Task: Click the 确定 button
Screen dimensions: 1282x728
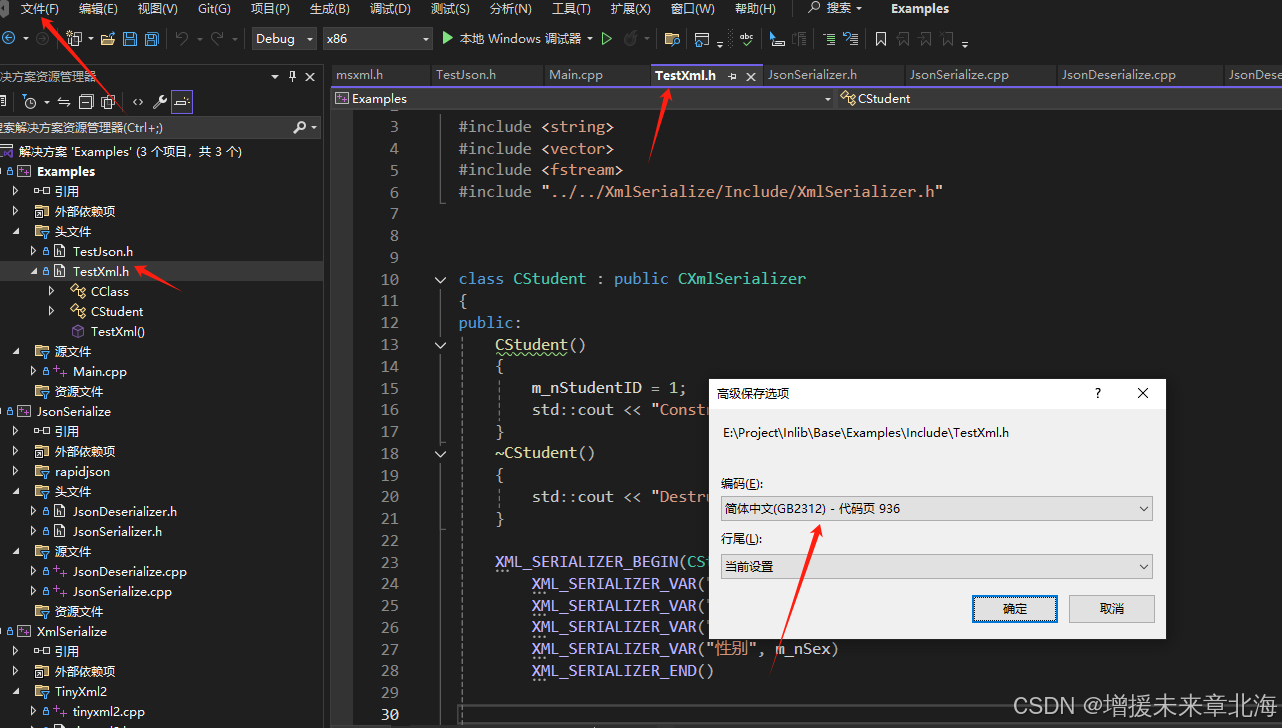Action: pyautogui.click(x=1015, y=608)
